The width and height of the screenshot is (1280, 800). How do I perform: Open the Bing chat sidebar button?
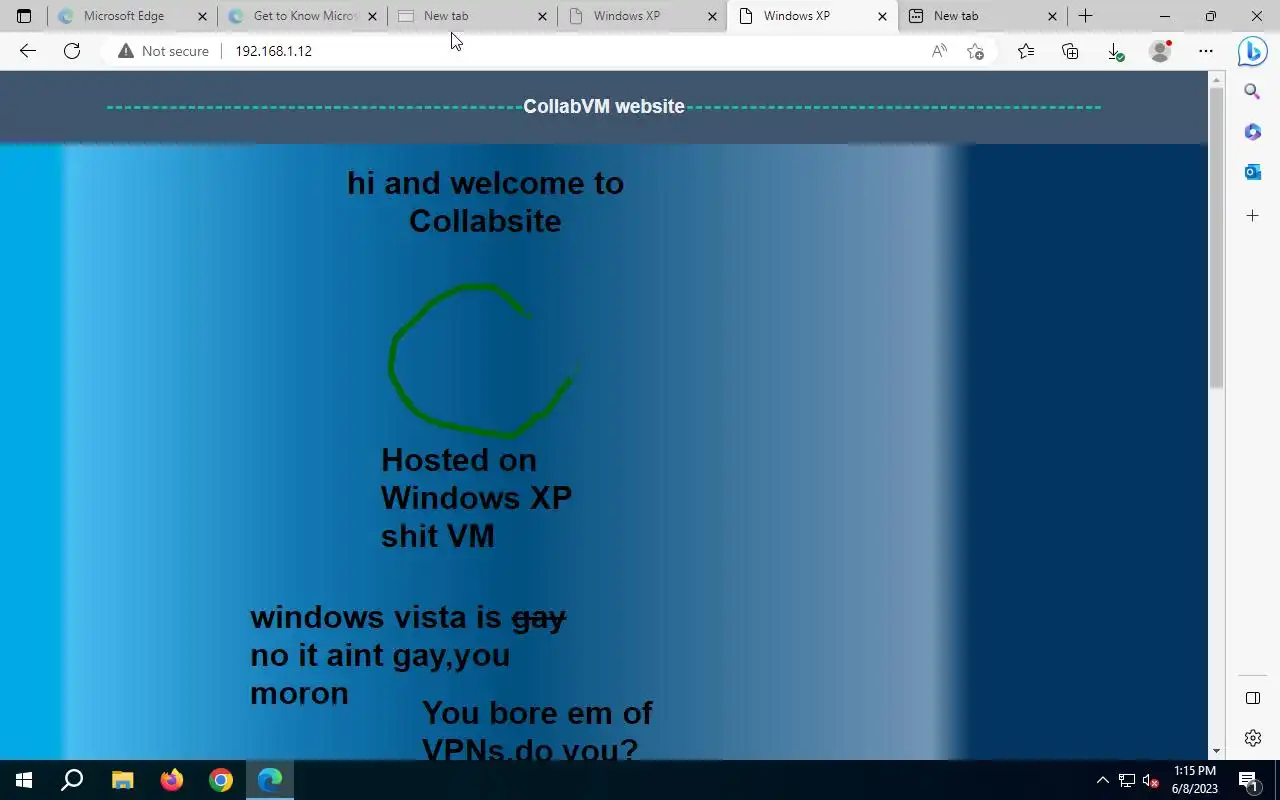[x=1252, y=51]
